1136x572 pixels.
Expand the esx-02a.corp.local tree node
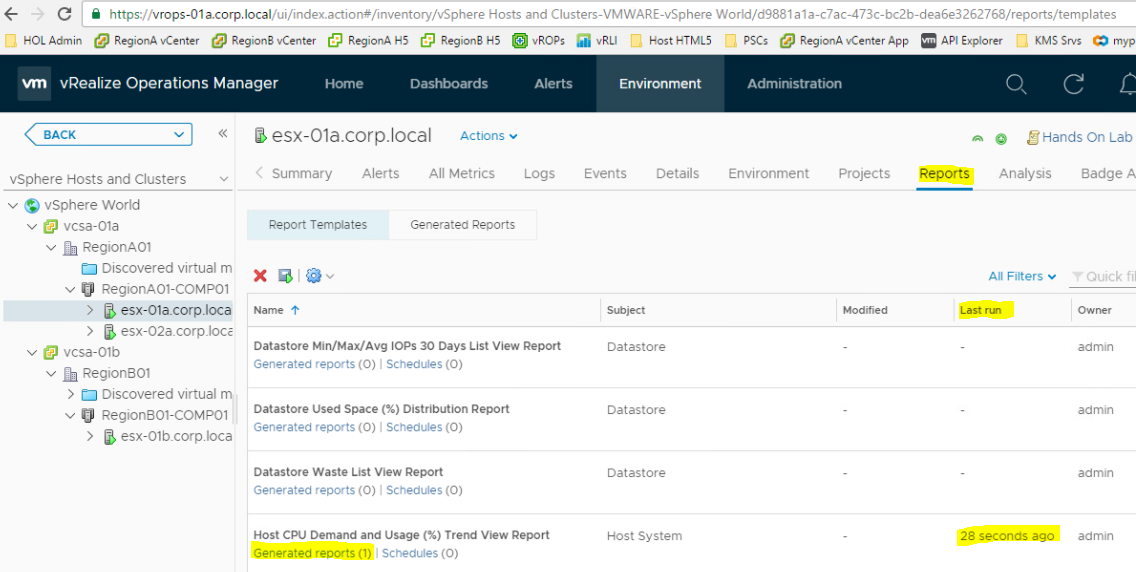[x=90, y=332]
